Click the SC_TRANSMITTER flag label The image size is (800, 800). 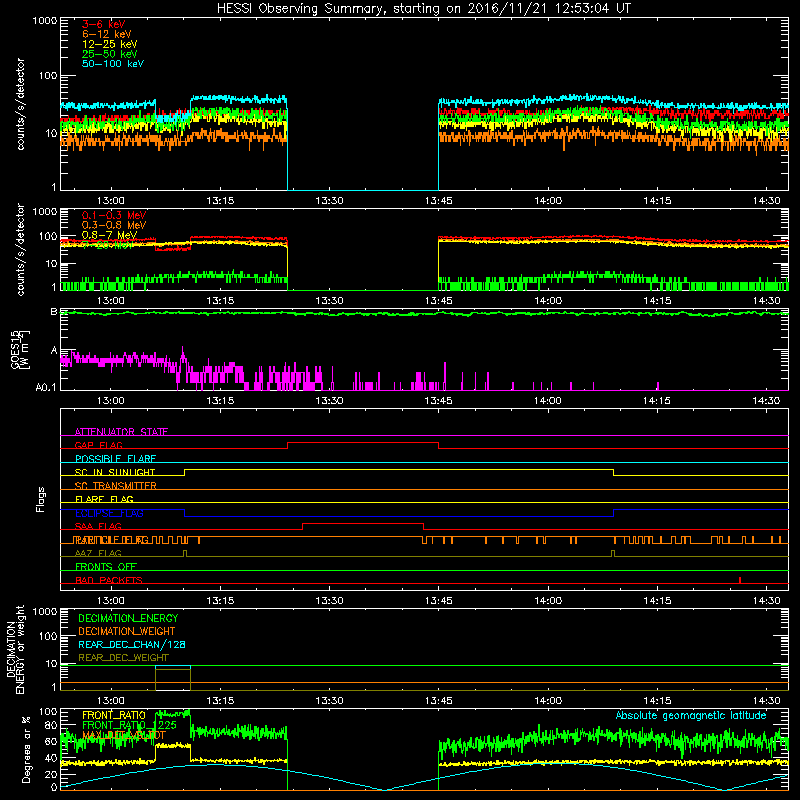coord(116,486)
